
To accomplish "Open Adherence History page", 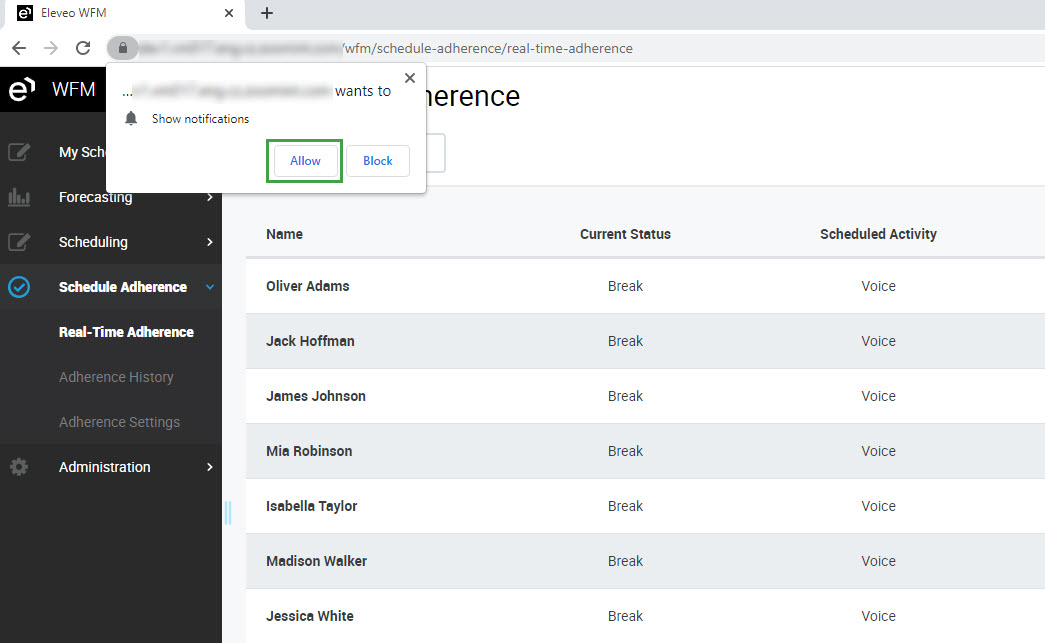I will 116,377.
